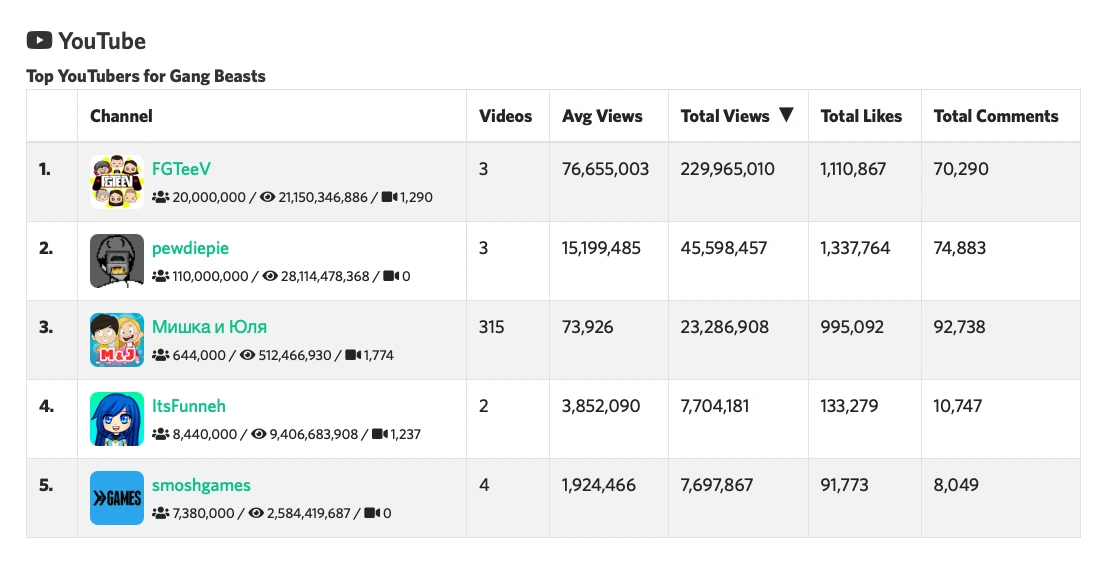The image size is (1107, 574).
Task: Click the FGTeeV channel avatar
Action: (117, 182)
